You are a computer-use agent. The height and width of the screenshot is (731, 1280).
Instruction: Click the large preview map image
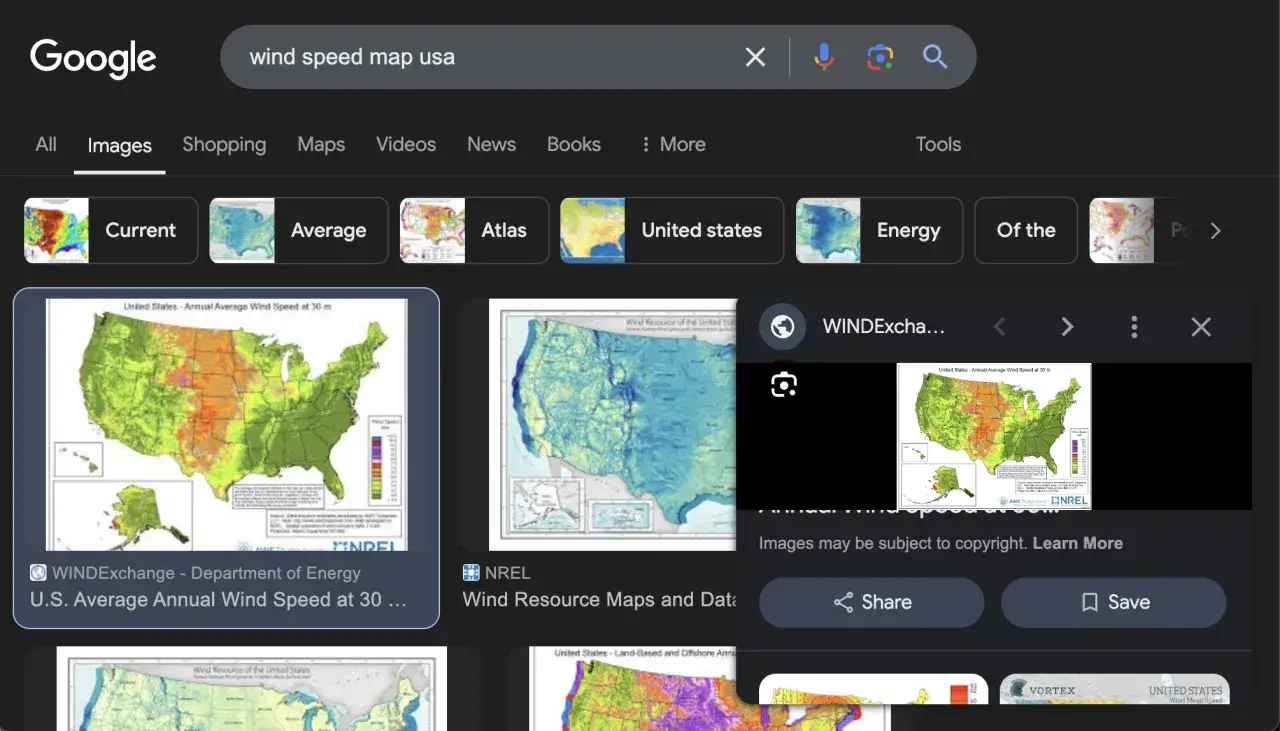click(x=994, y=436)
